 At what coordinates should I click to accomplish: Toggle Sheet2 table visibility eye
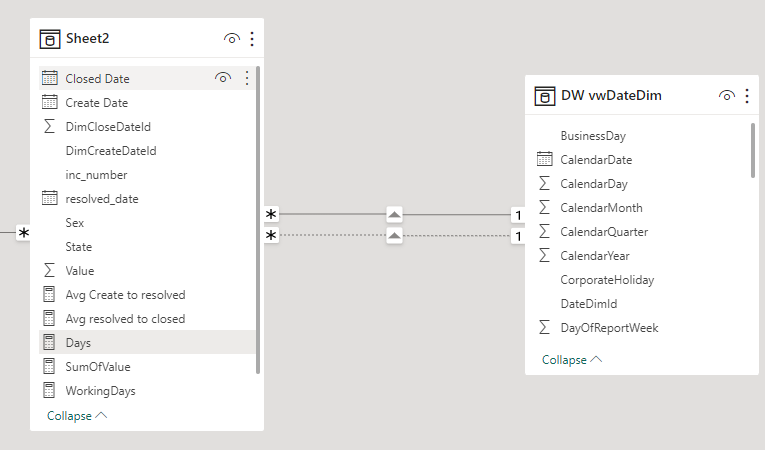coord(232,39)
